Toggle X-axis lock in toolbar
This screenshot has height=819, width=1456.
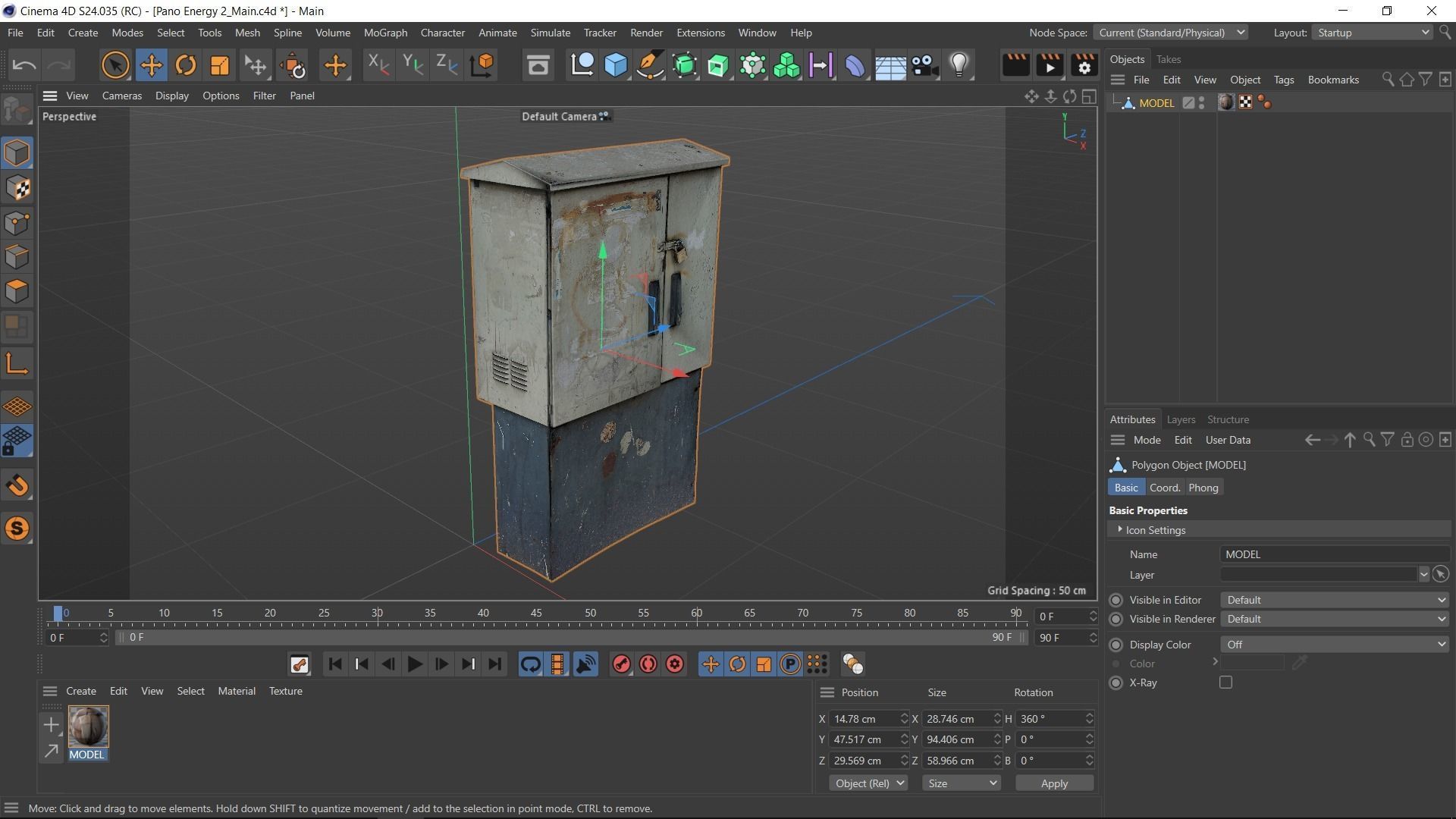pyautogui.click(x=377, y=65)
